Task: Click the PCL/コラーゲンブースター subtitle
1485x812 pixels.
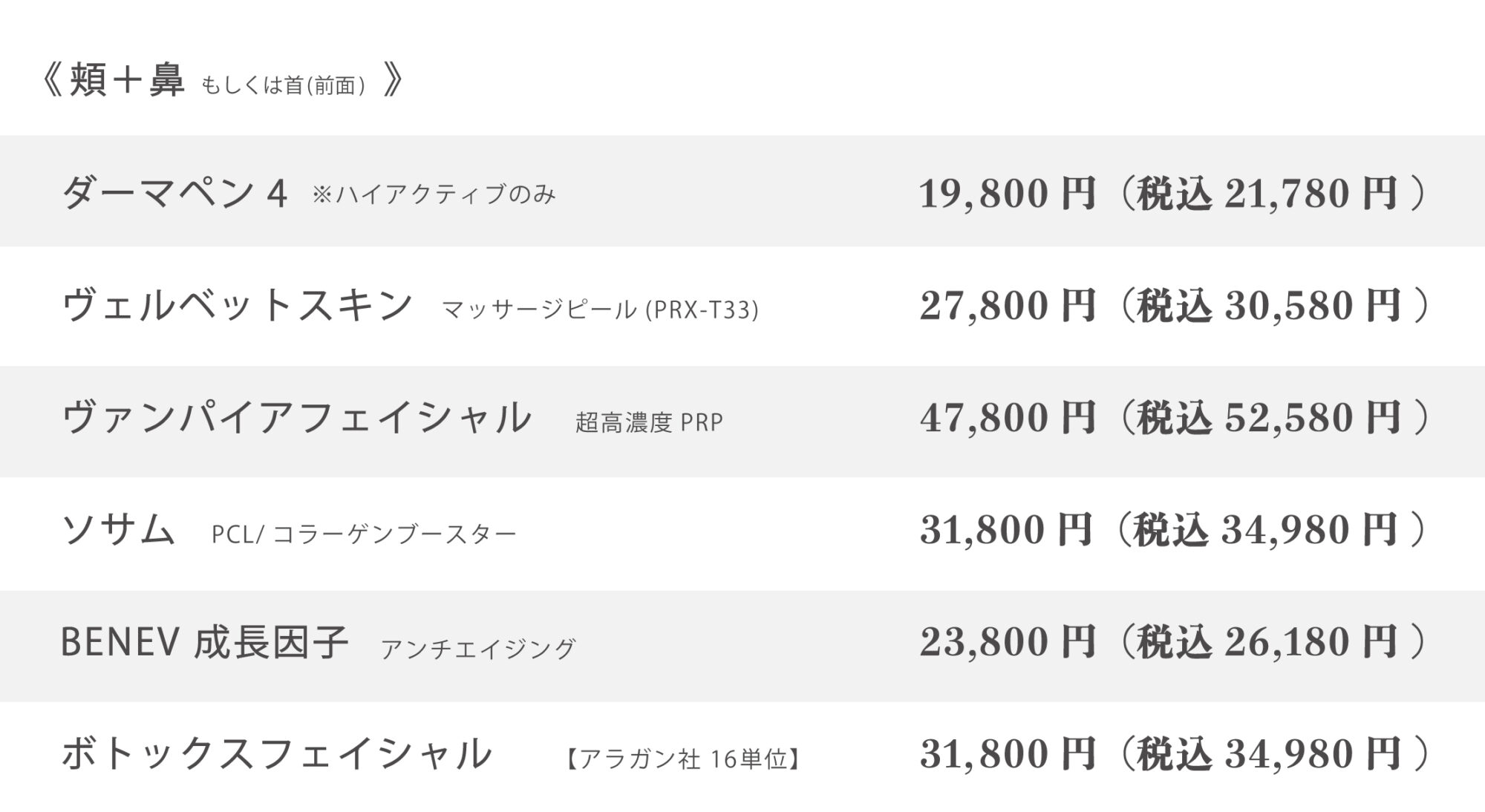Action: [x=364, y=534]
